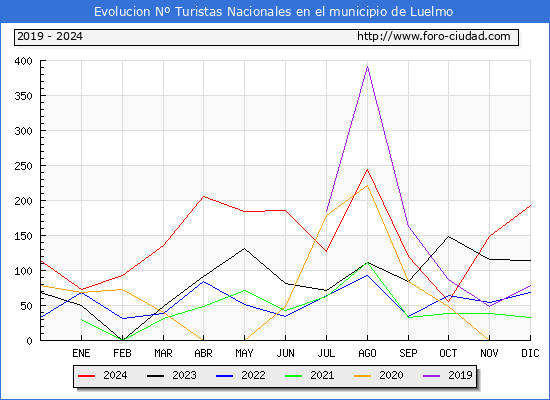Click the black 2023 peak at OCT

[448, 236]
